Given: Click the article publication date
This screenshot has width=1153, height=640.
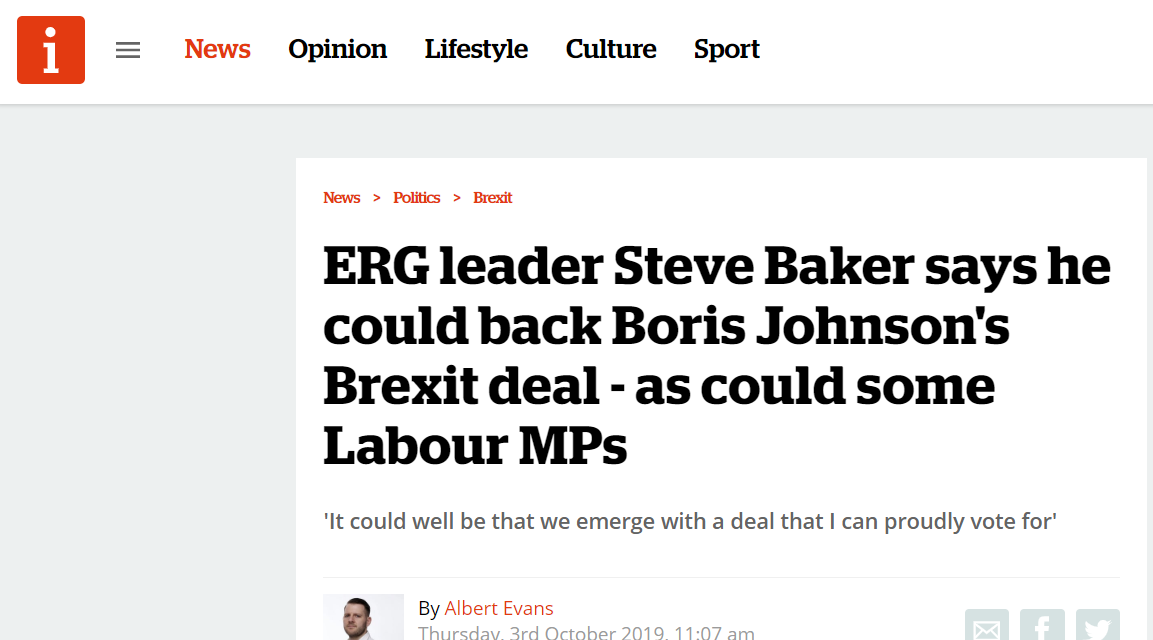Looking at the screenshot, I should pyautogui.click(x=586, y=632).
